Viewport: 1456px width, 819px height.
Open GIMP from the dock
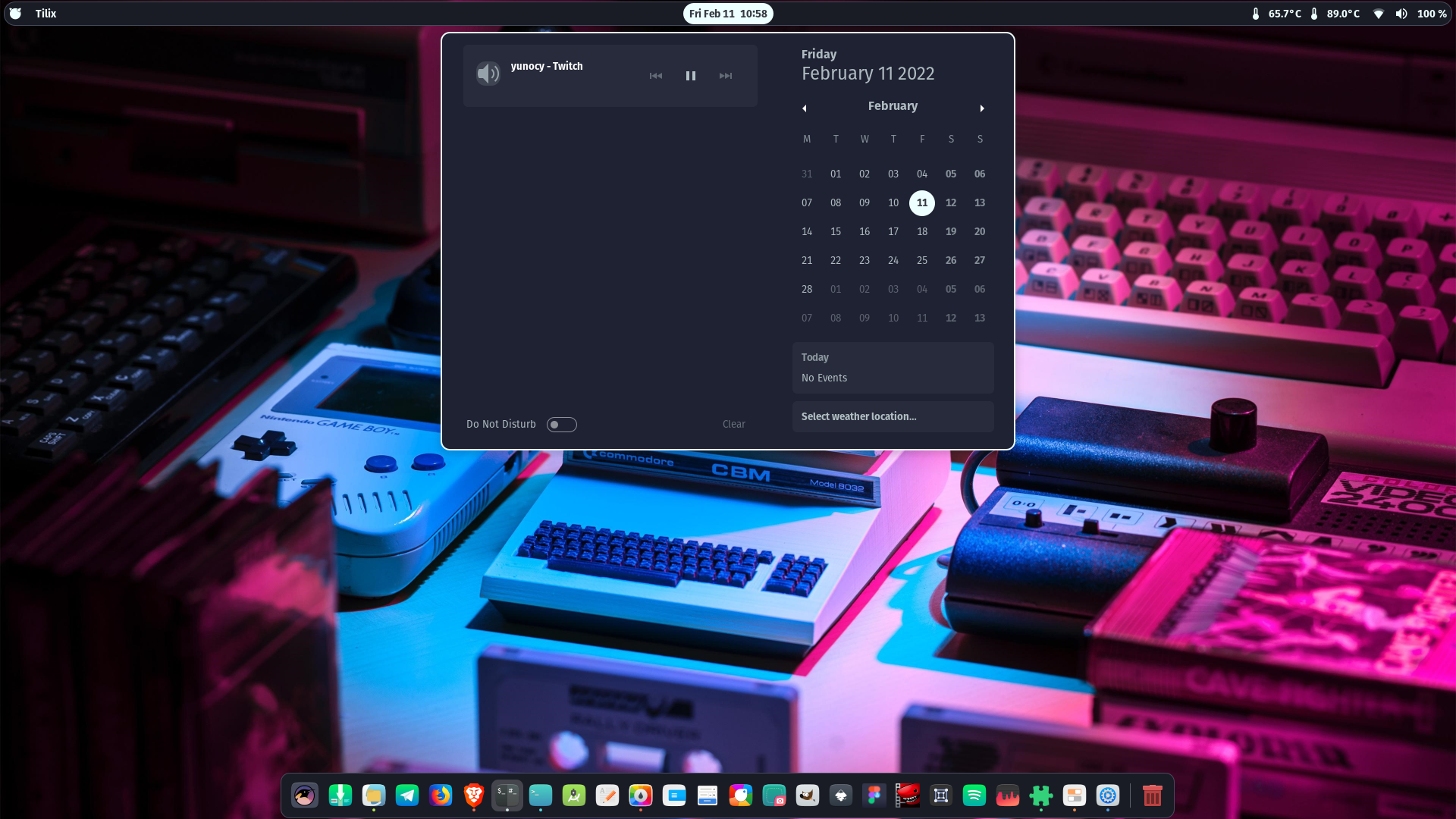[x=807, y=795]
